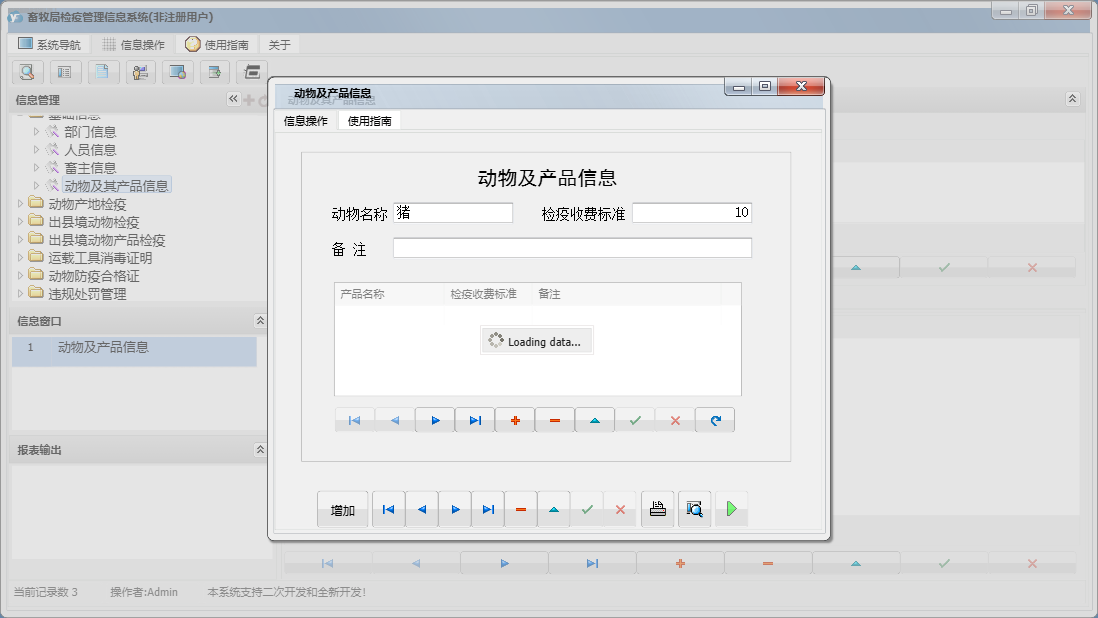Click the export arrow icon in main toolbar

click(x=215, y=72)
